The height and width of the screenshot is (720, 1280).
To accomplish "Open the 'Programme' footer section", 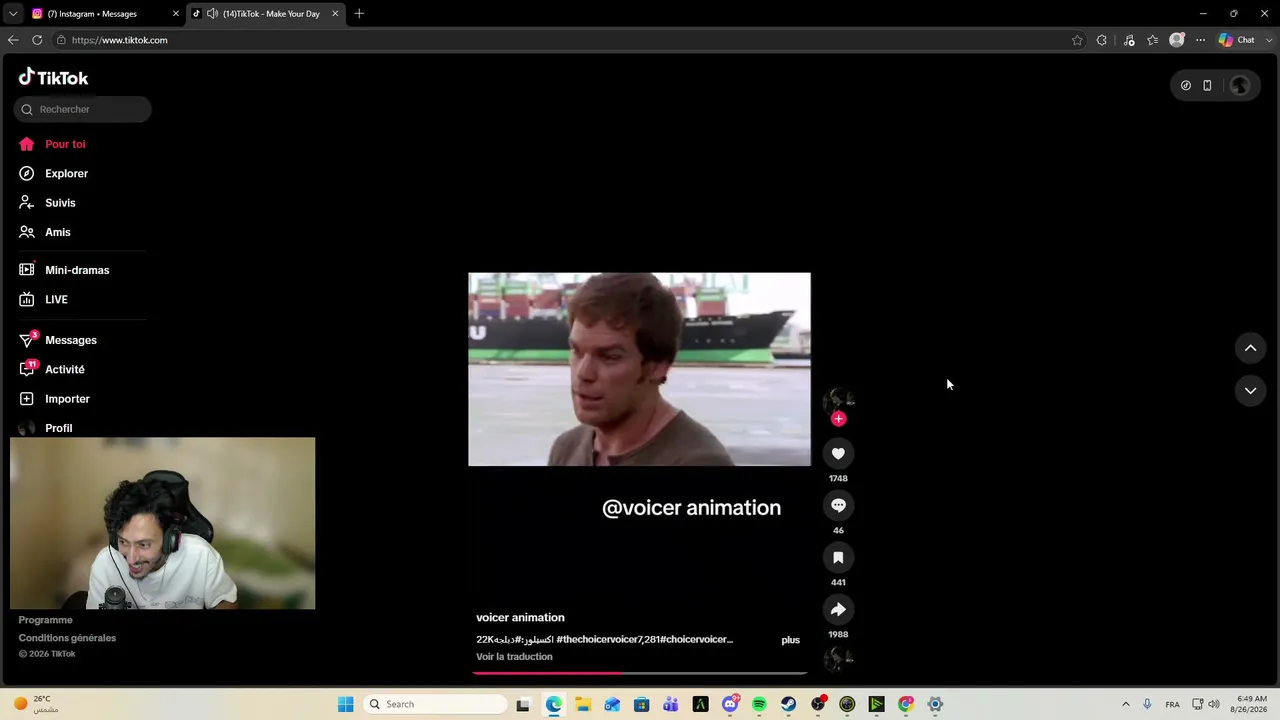I will point(45,620).
